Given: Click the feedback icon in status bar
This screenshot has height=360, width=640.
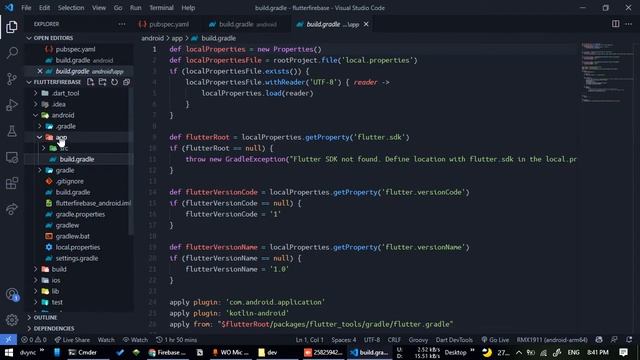Looking at the screenshot, I should coord(614,340).
